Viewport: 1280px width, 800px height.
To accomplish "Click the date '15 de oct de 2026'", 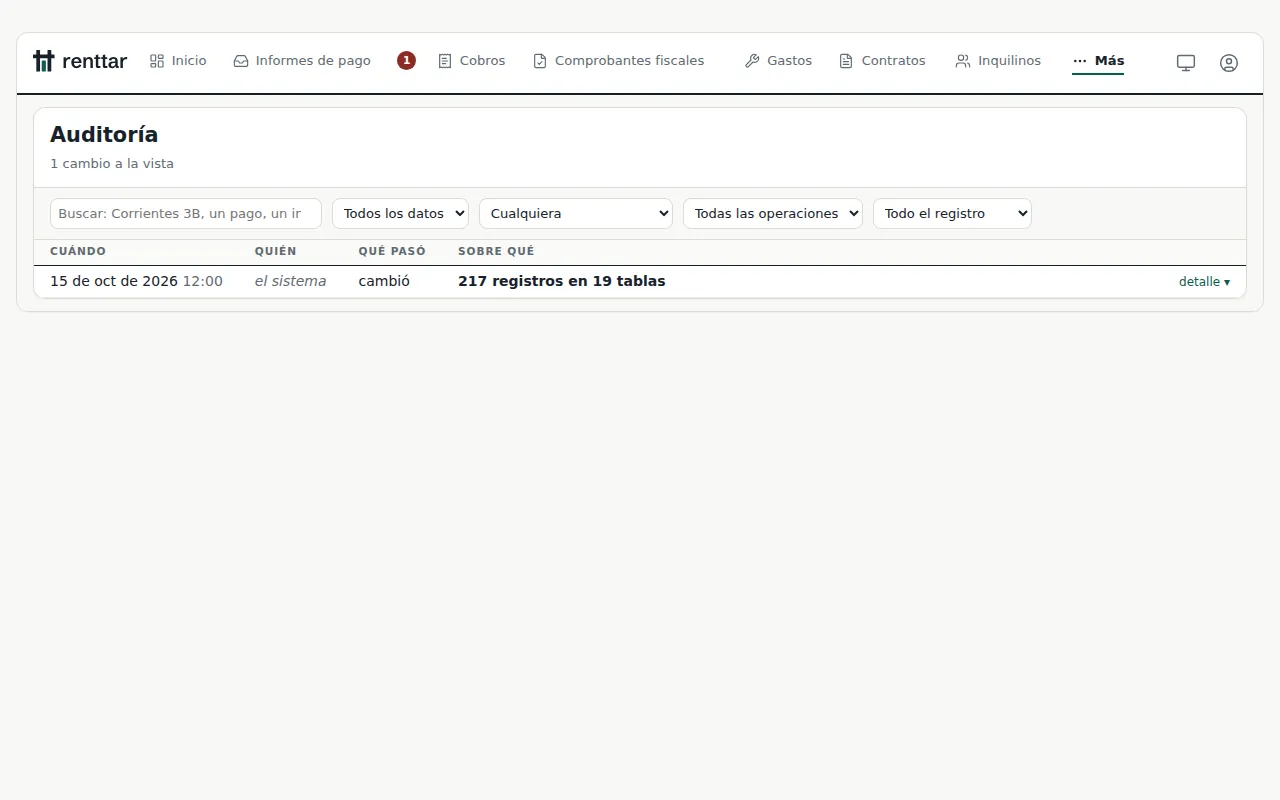I will point(114,281).
